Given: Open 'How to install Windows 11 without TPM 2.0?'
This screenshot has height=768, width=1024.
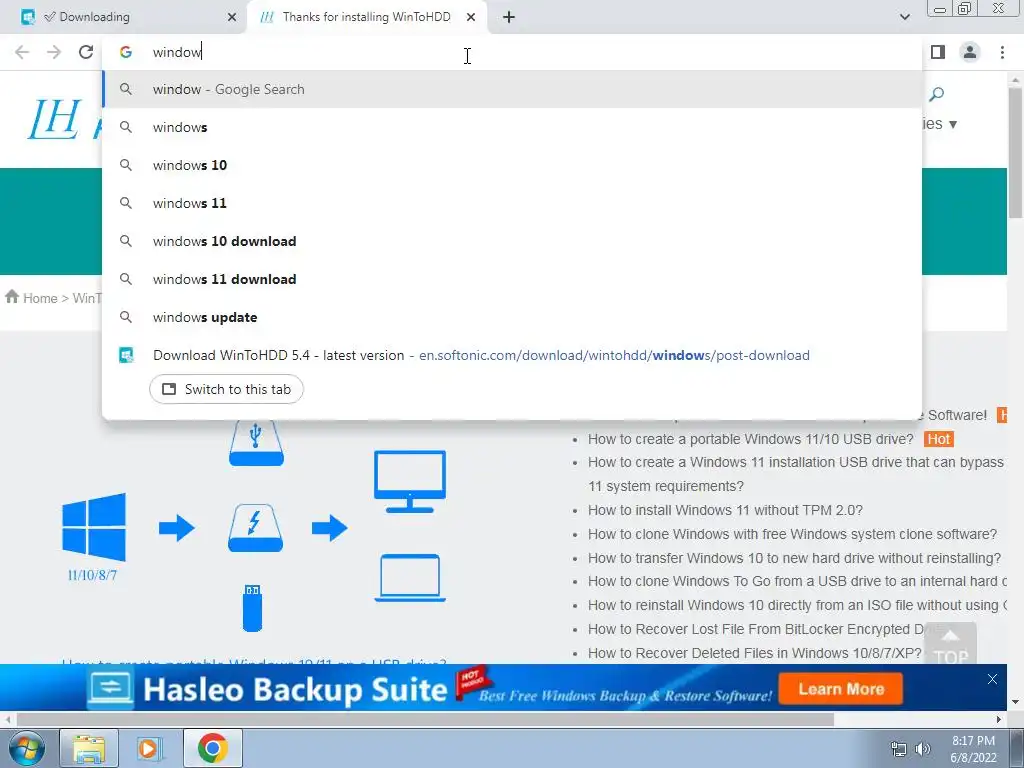Looking at the screenshot, I should click(725, 510).
